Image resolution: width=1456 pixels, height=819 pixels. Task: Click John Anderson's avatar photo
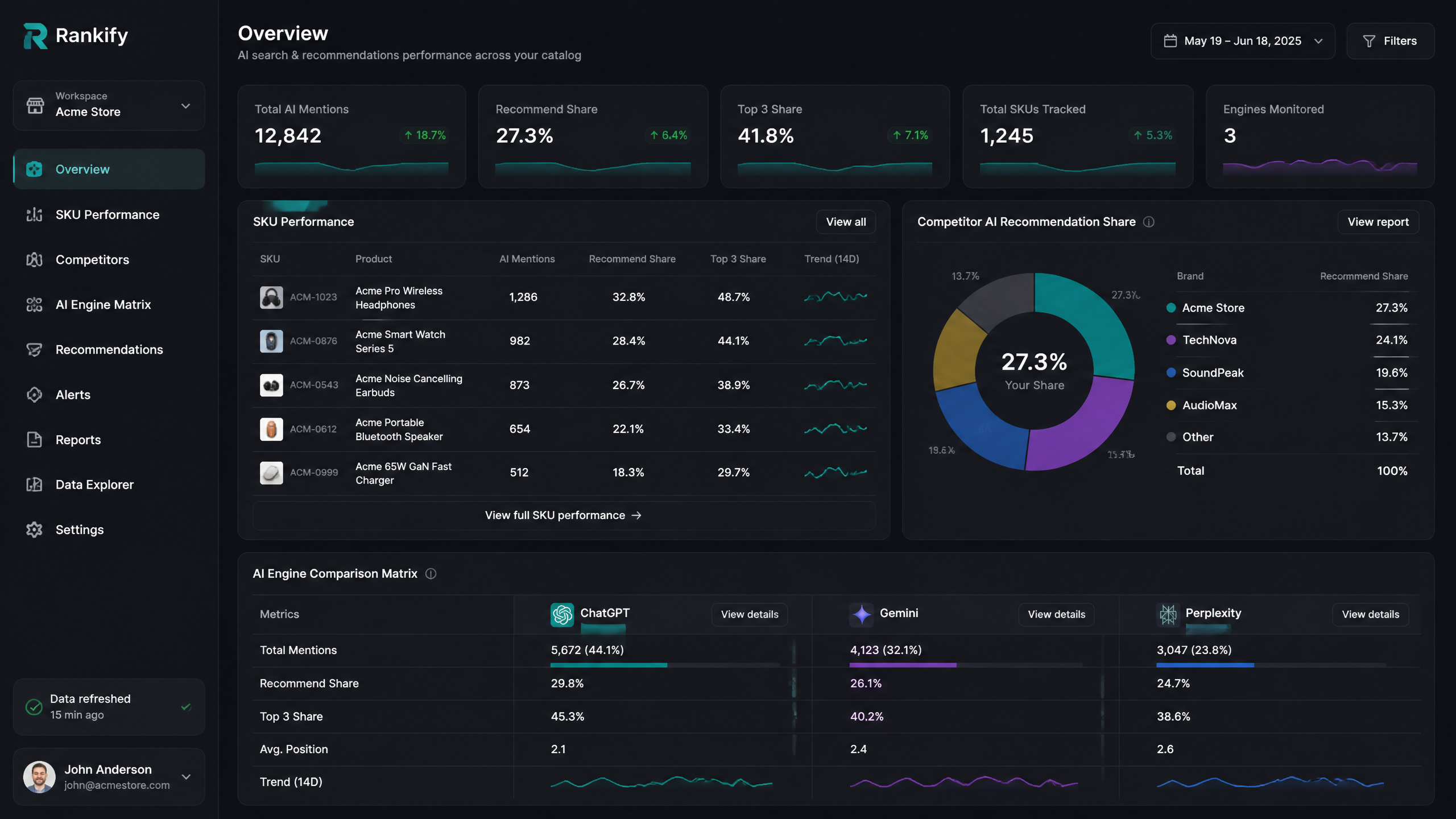[39, 777]
